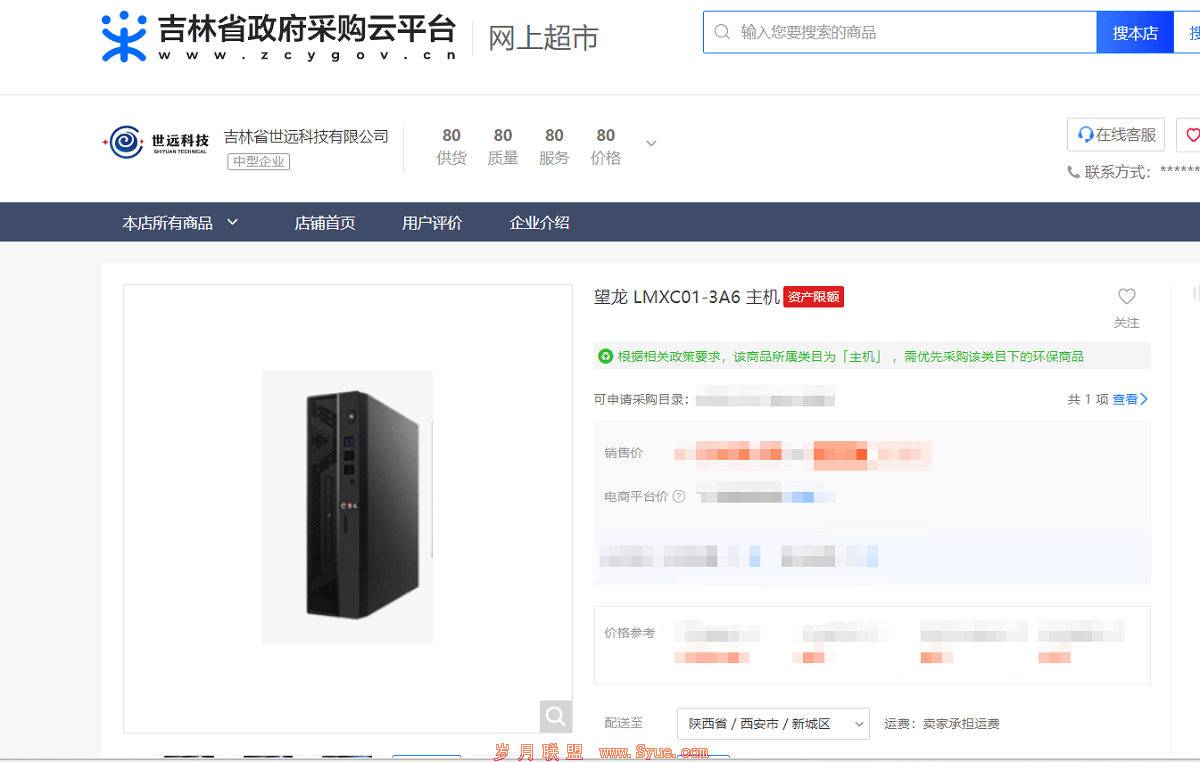
Task: Click the 80 服务 rating
Action: click(554, 146)
